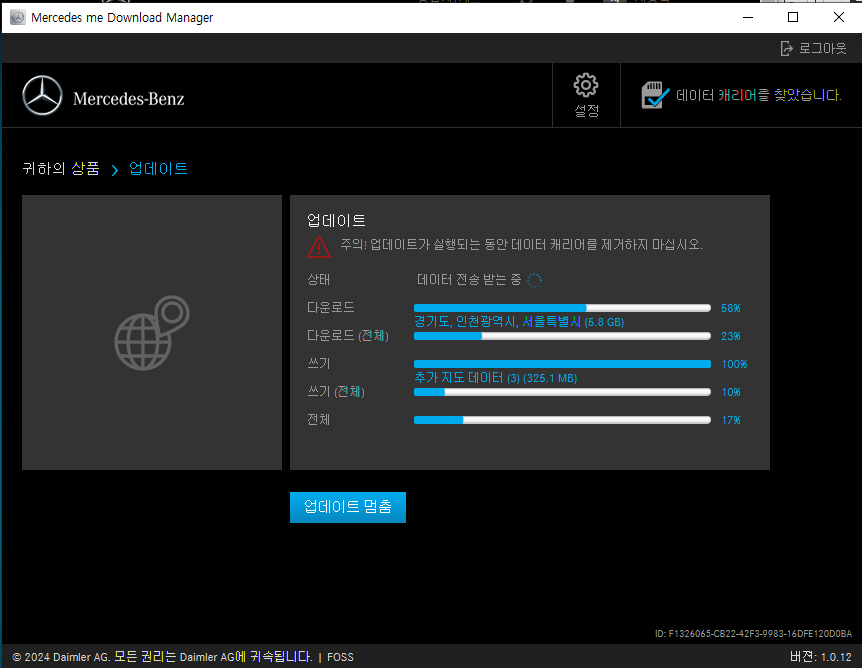Click the 추가 지도 데이터 (3) (325.1 MB) label

tap(495, 378)
